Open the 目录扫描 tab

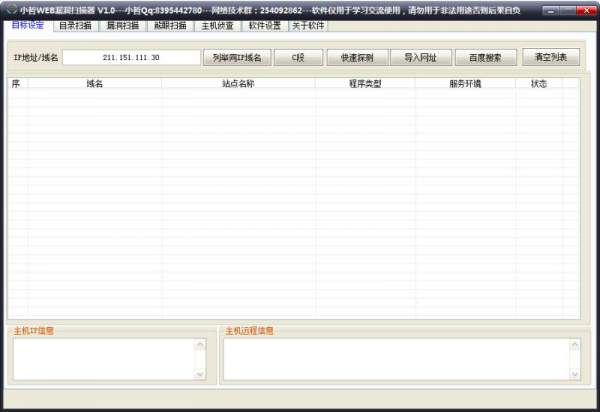tap(75, 26)
